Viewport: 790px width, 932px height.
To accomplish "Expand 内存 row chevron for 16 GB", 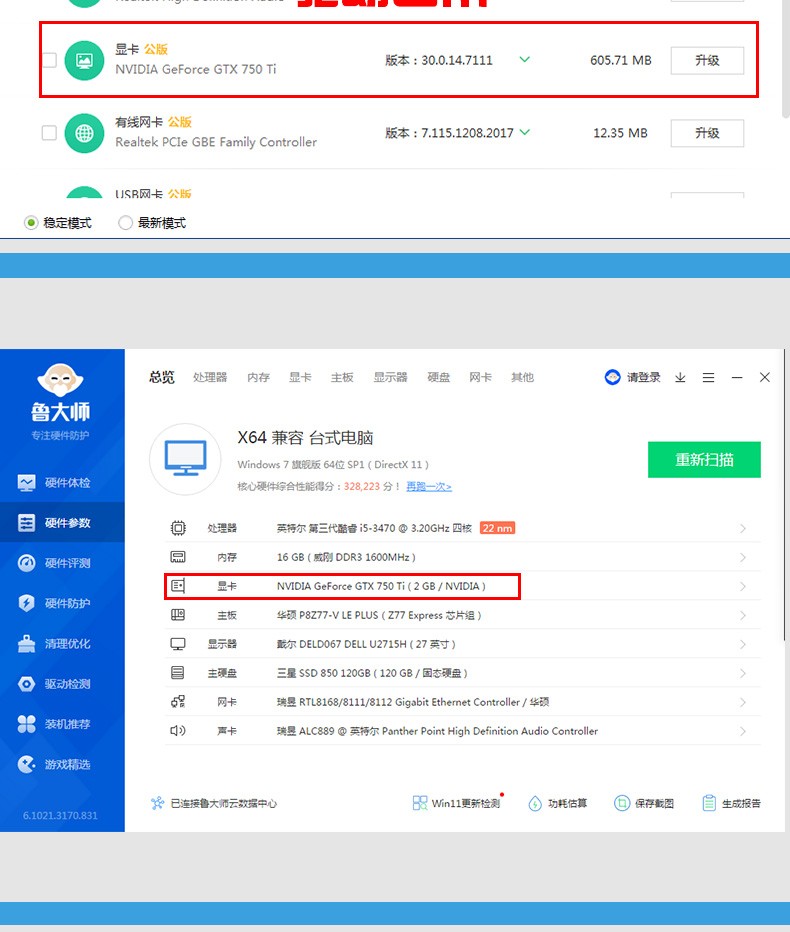I will pyautogui.click(x=742, y=558).
